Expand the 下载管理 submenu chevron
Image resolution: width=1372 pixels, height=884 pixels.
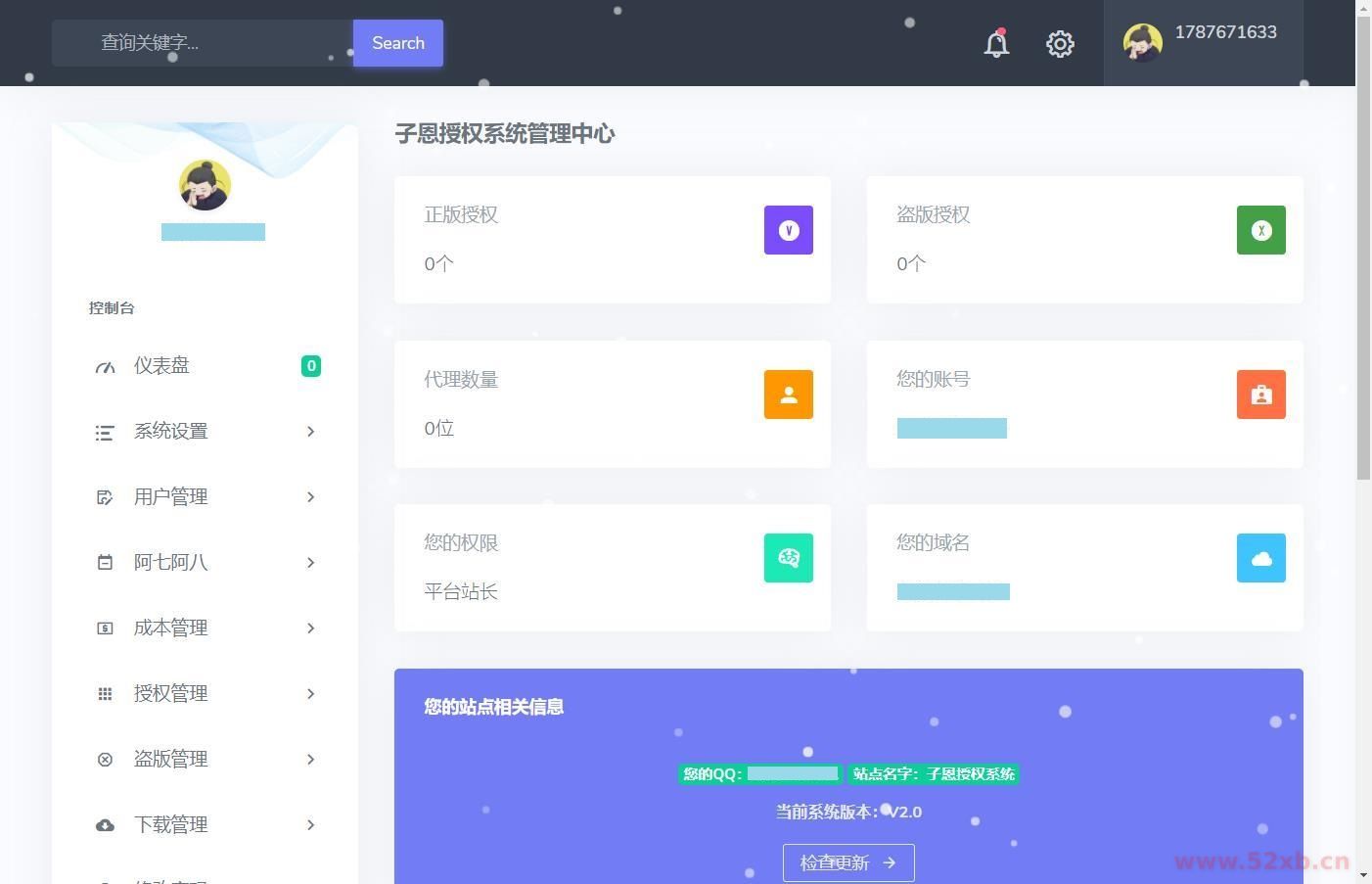310,825
